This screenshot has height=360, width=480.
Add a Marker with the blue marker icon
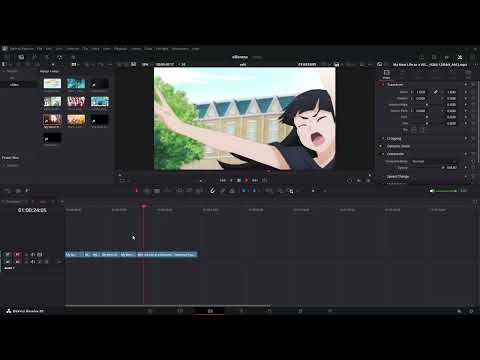[x=254, y=191]
